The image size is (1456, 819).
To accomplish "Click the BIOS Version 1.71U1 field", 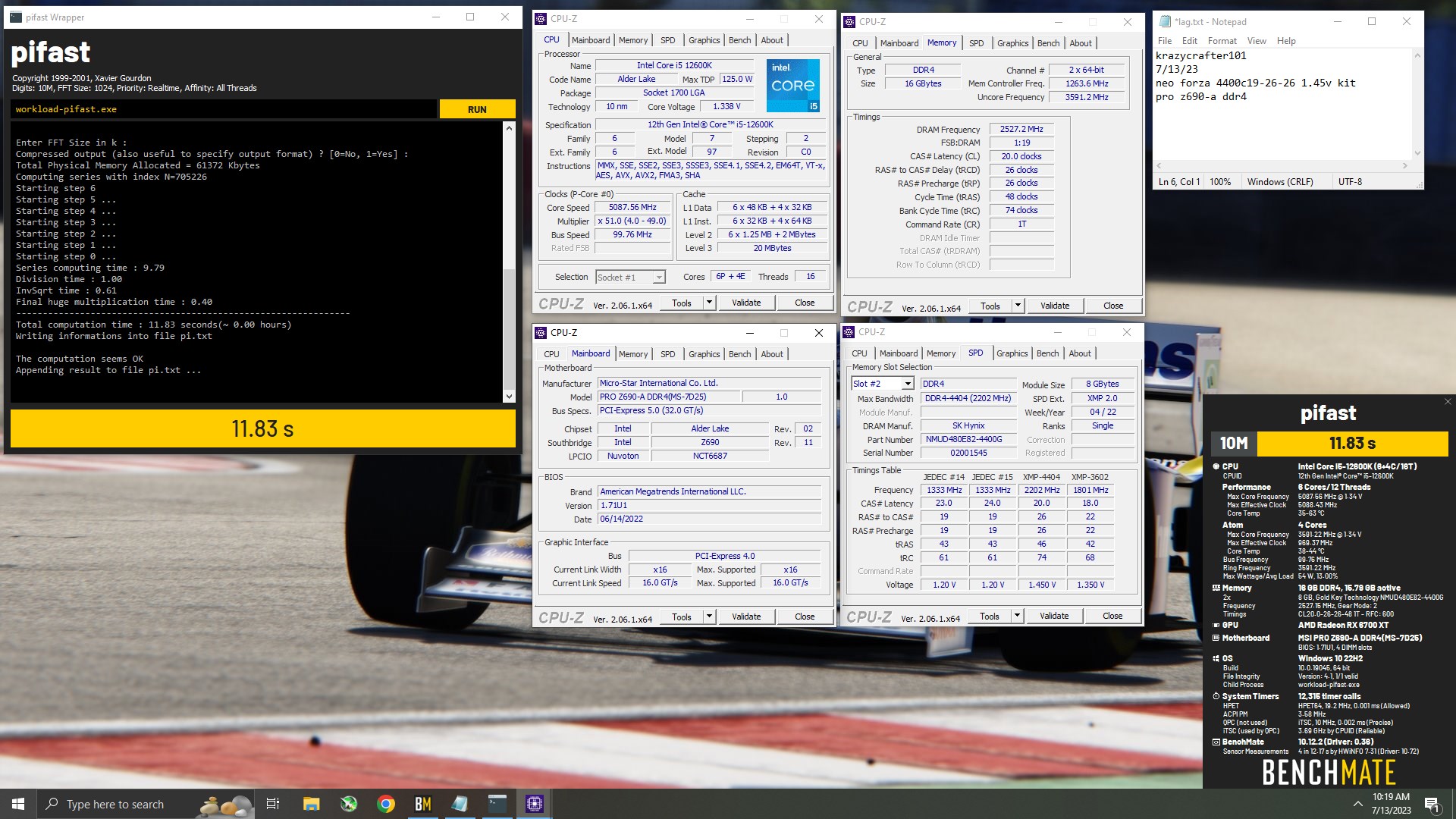I will pyautogui.click(x=710, y=505).
